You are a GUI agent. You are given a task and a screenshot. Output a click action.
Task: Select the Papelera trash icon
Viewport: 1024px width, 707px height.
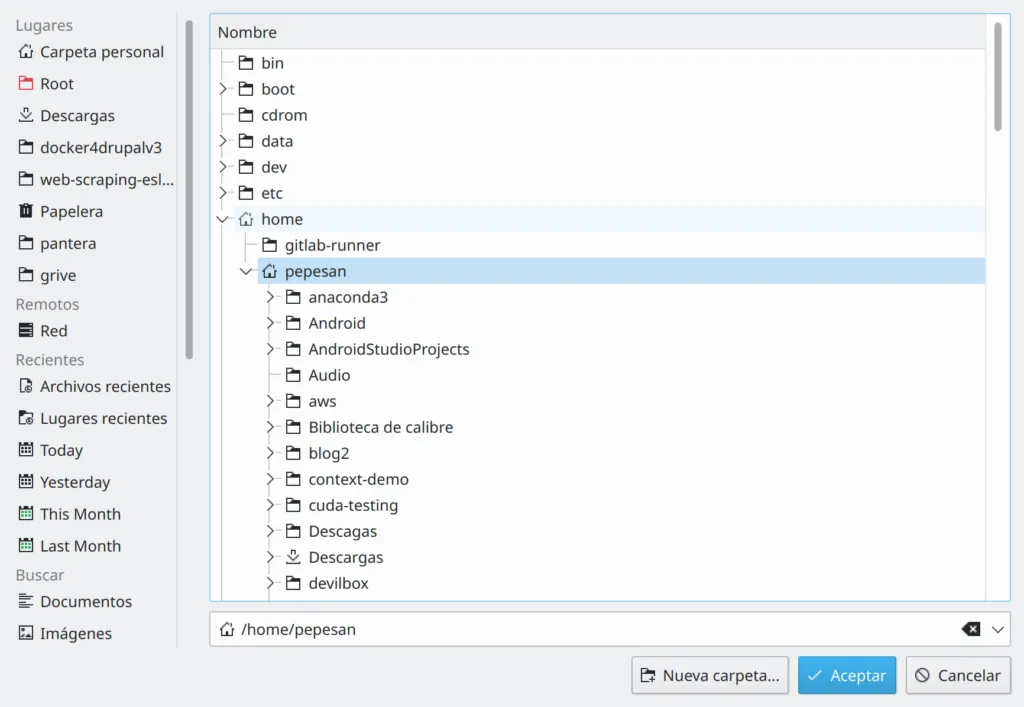tap(26, 212)
